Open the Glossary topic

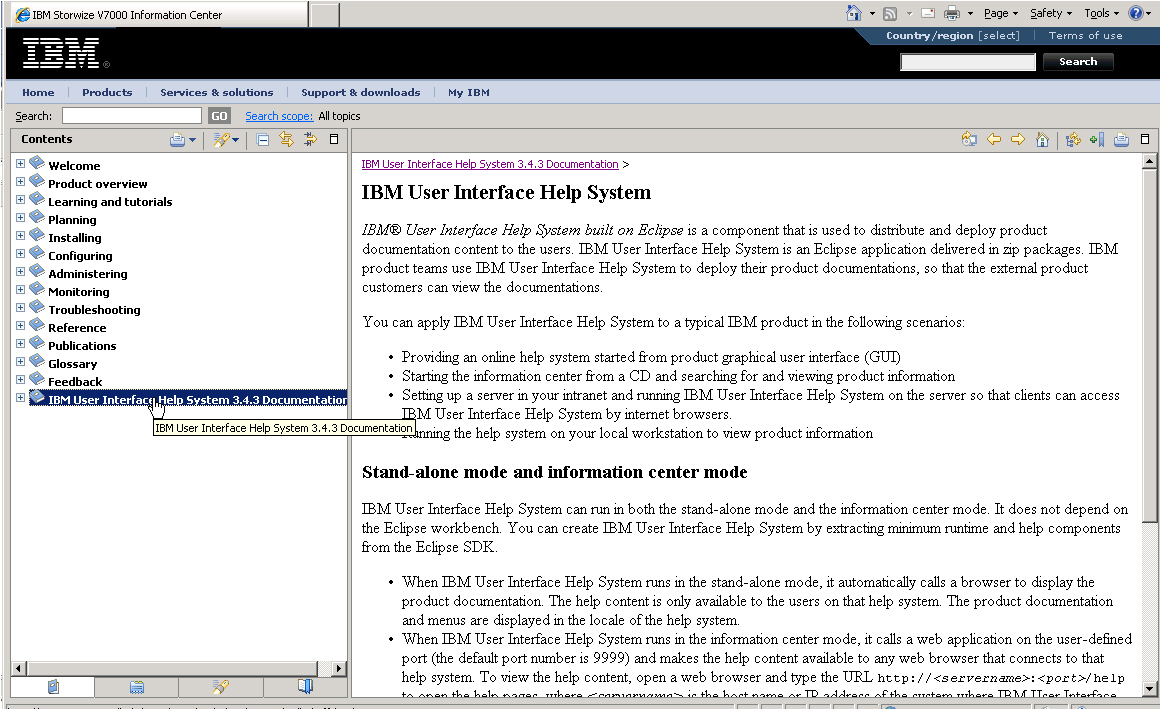pos(72,364)
